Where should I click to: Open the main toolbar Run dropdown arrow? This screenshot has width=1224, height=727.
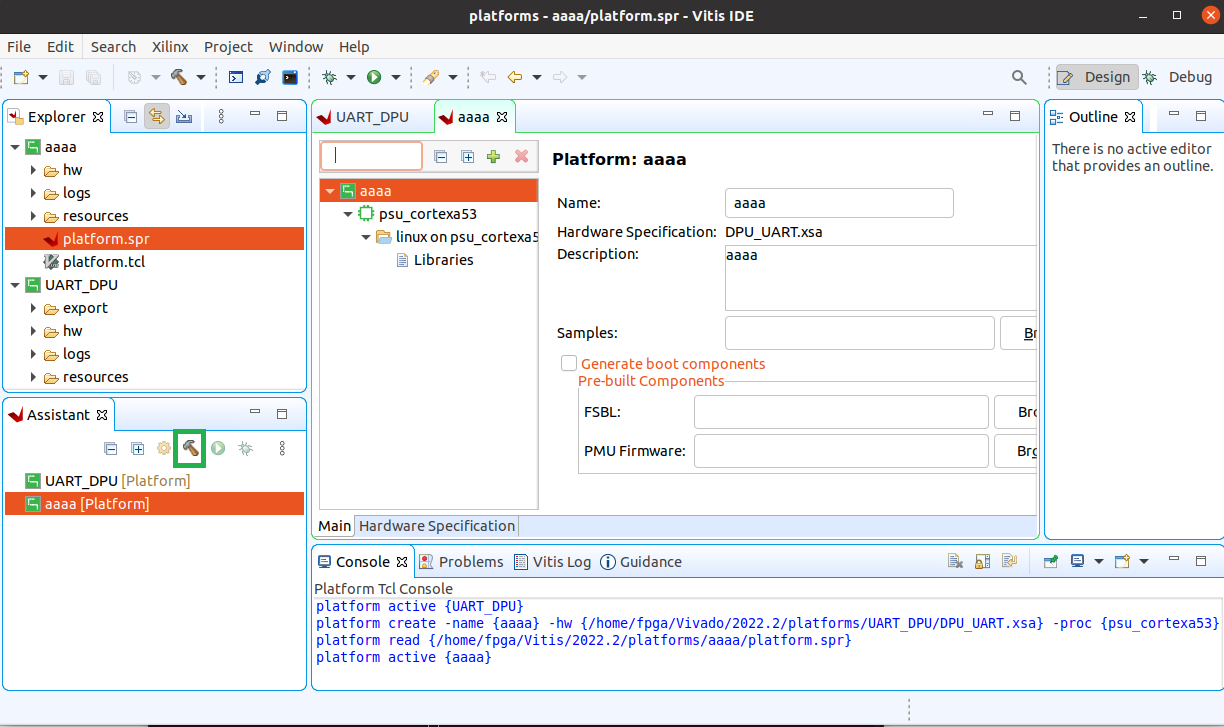tap(395, 77)
